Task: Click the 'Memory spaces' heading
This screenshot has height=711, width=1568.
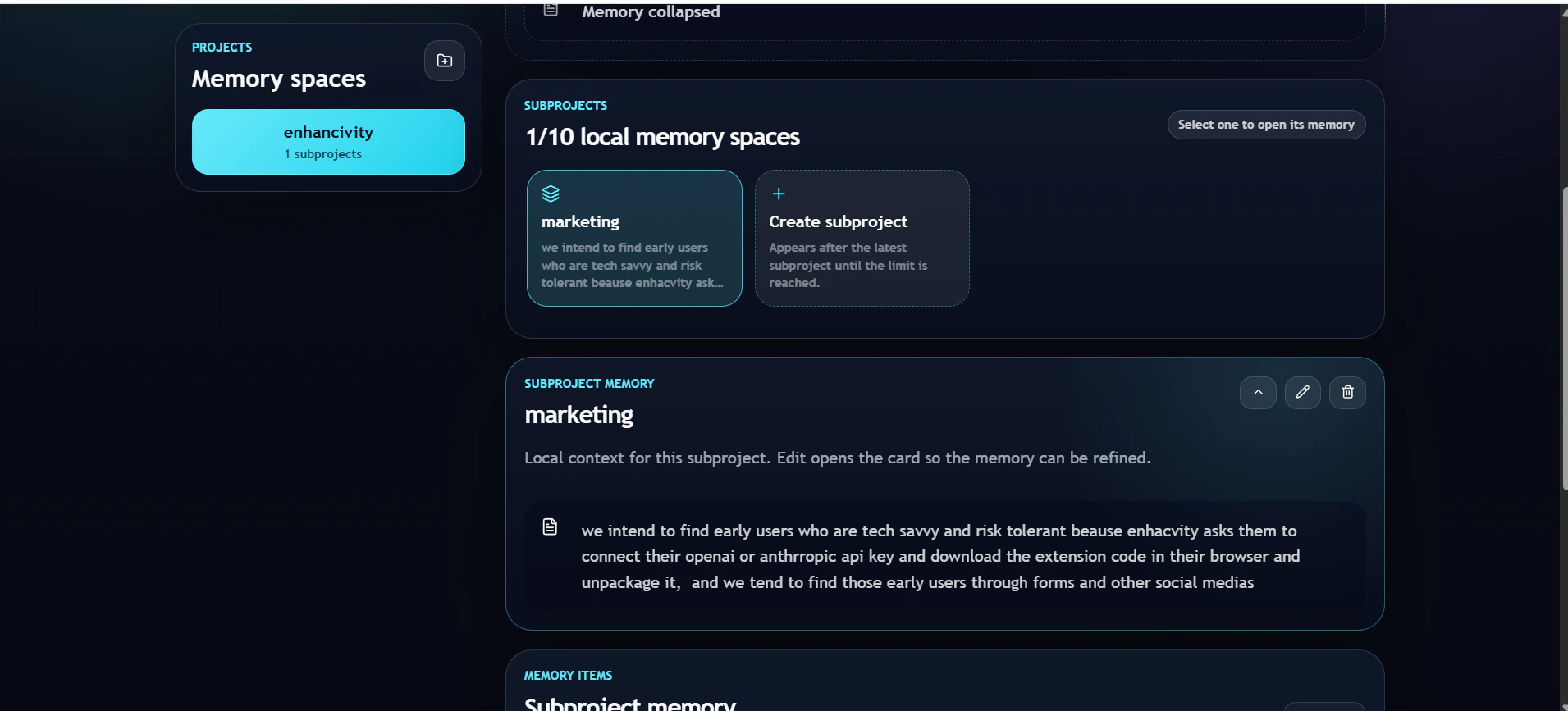Action: click(278, 79)
